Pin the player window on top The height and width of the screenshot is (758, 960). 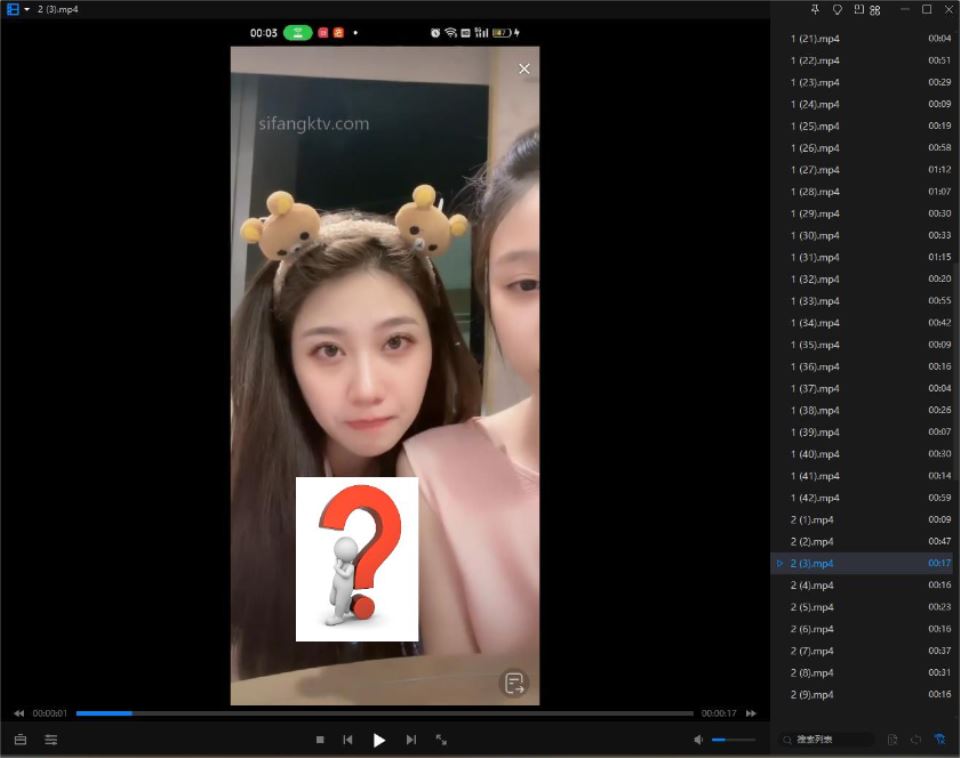pos(815,9)
